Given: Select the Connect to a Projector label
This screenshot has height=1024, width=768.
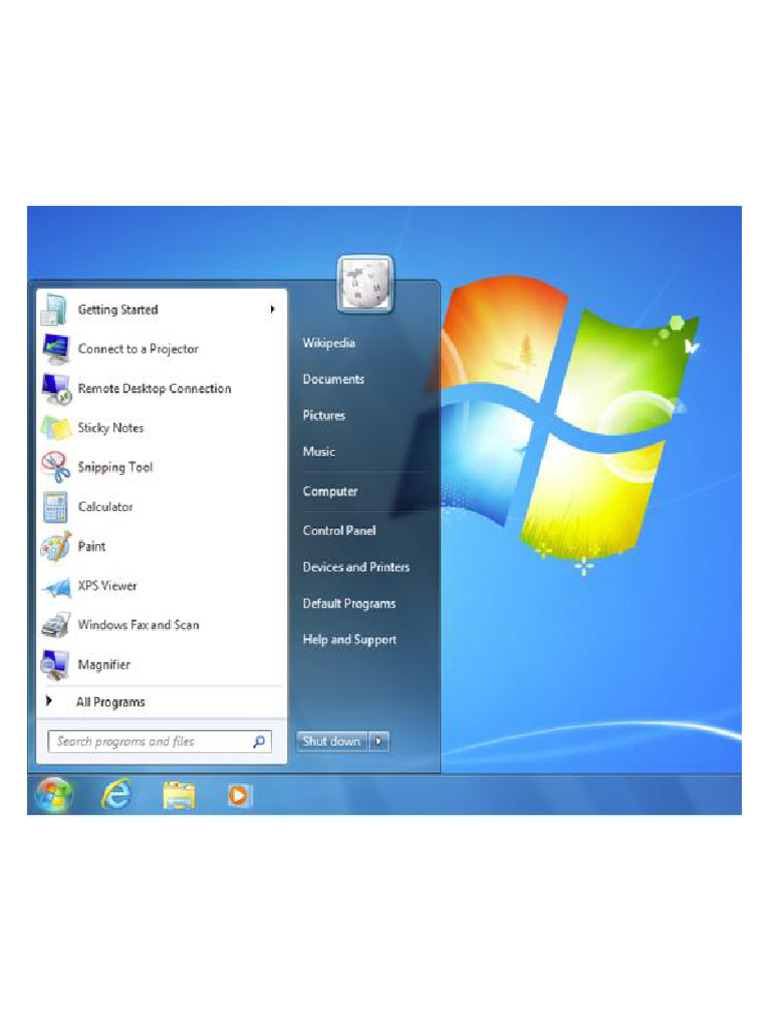Looking at the screenshot, I should 138,349.
